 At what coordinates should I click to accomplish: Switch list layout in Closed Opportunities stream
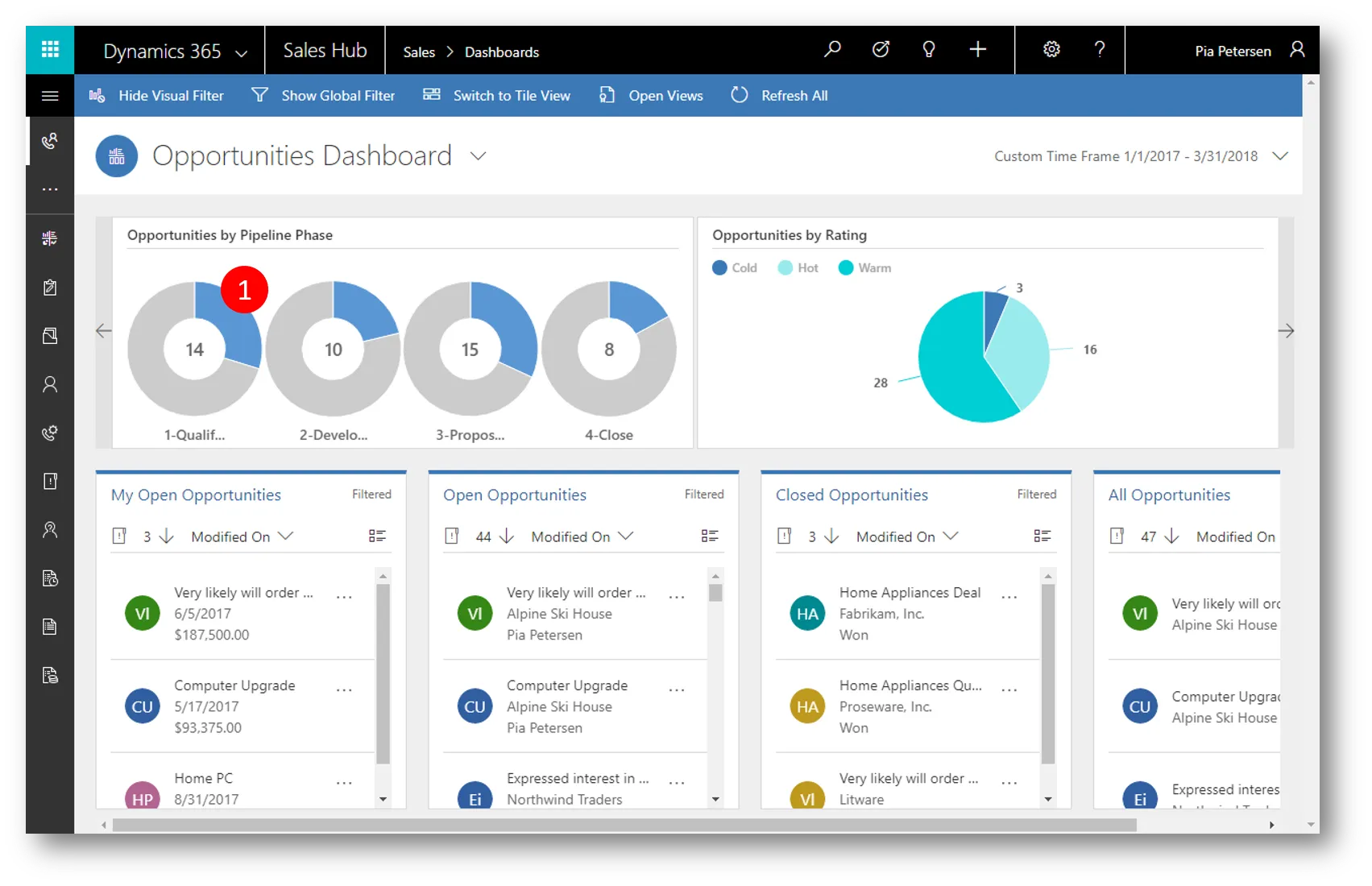coord(1042,536)
